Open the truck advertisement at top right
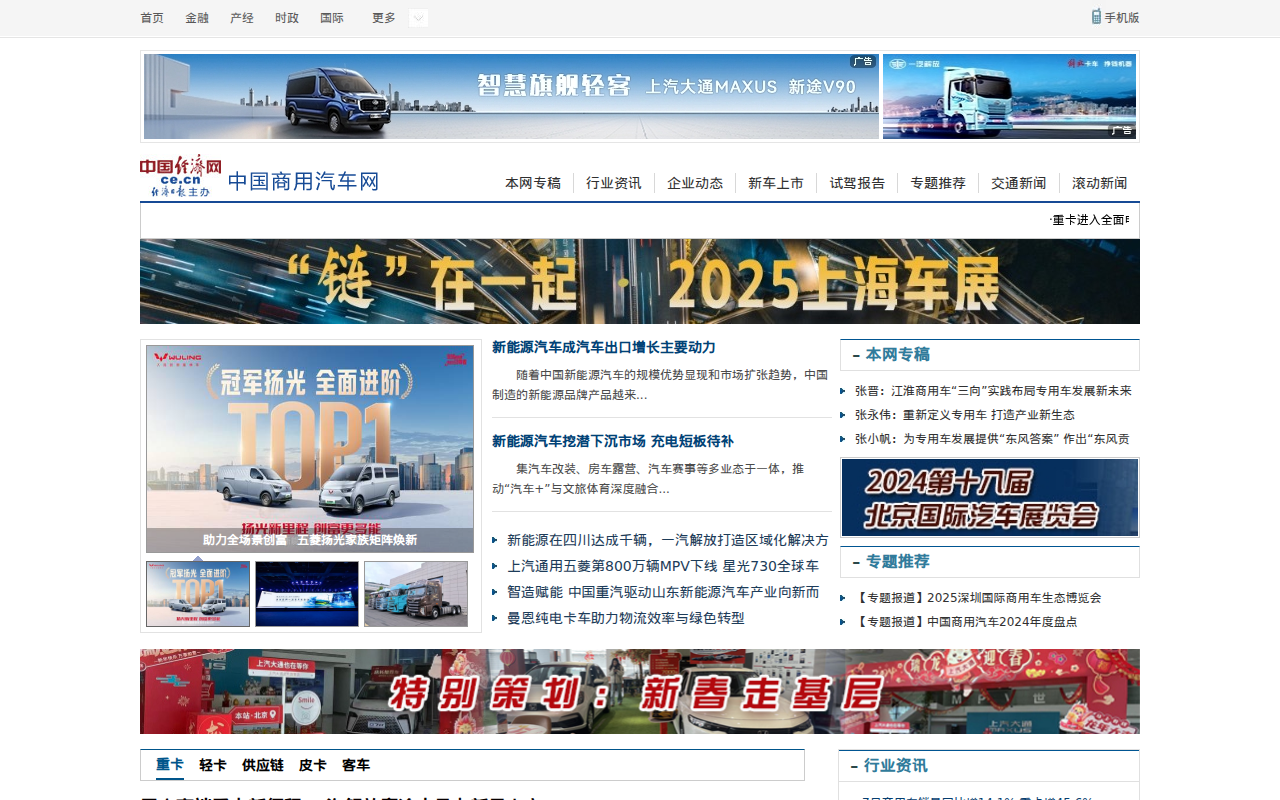 tap(1009, 96)
